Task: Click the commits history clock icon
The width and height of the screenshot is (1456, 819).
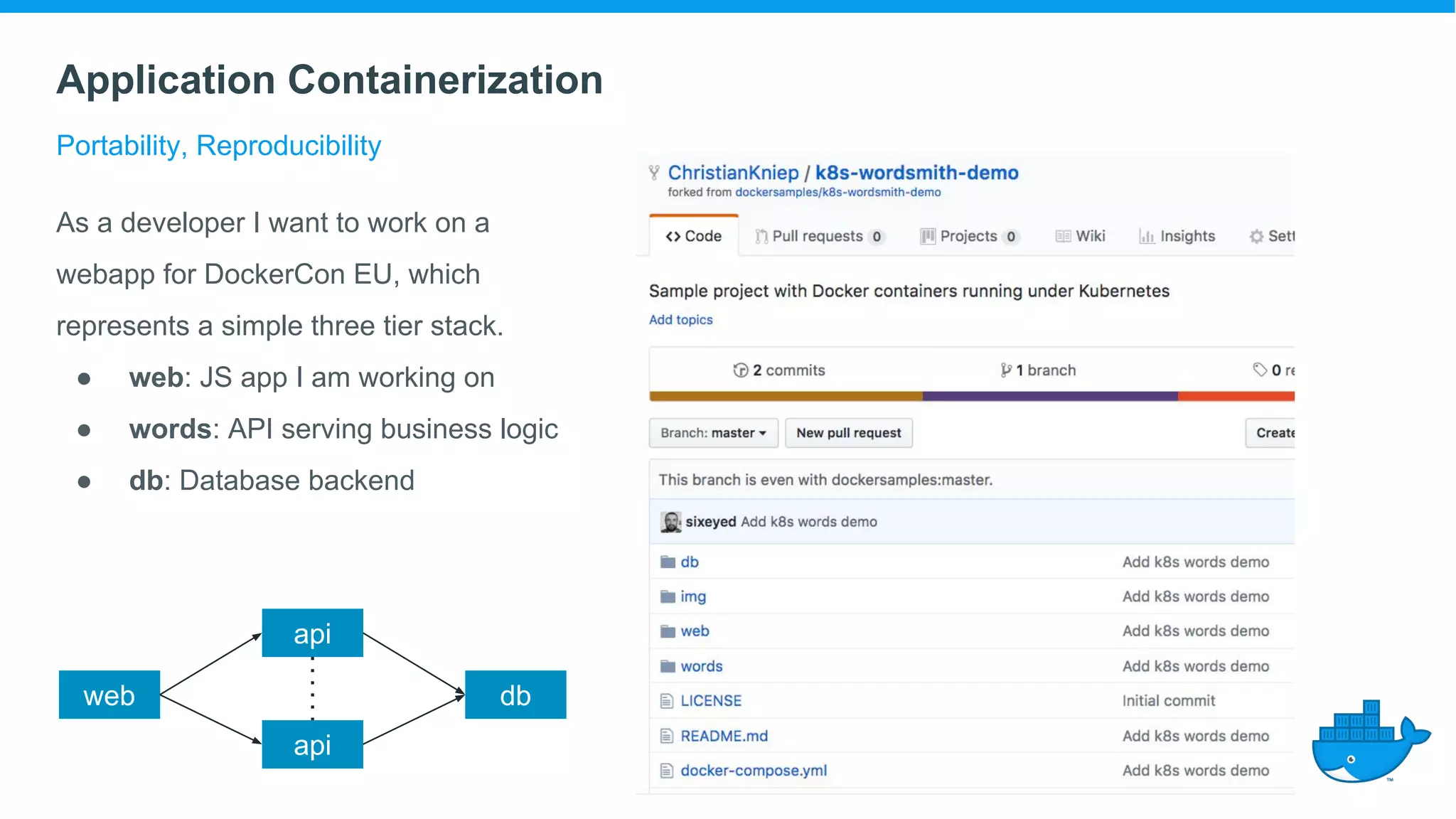Action: [x=740, y=370]
